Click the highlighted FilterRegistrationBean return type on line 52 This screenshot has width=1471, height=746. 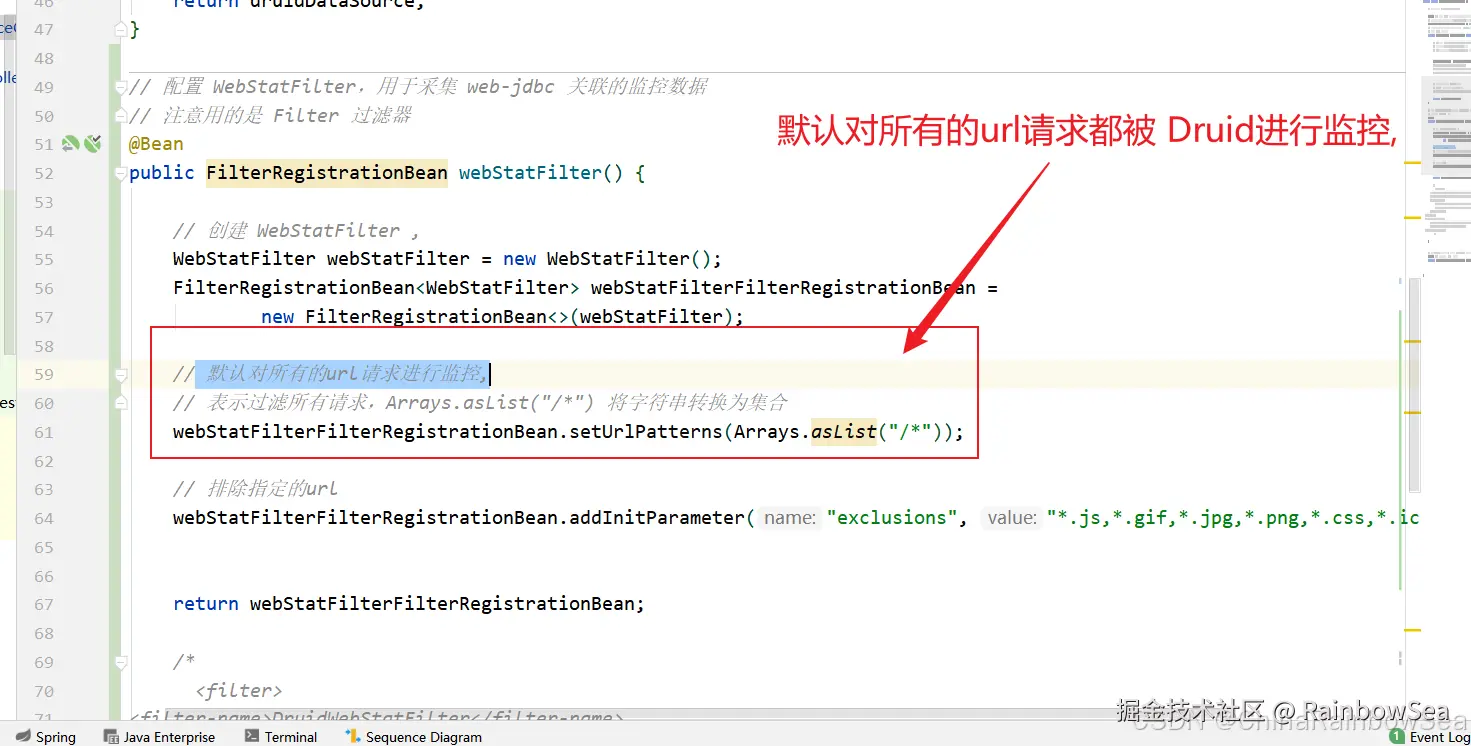pyautogui.click(x=327, y=173)
